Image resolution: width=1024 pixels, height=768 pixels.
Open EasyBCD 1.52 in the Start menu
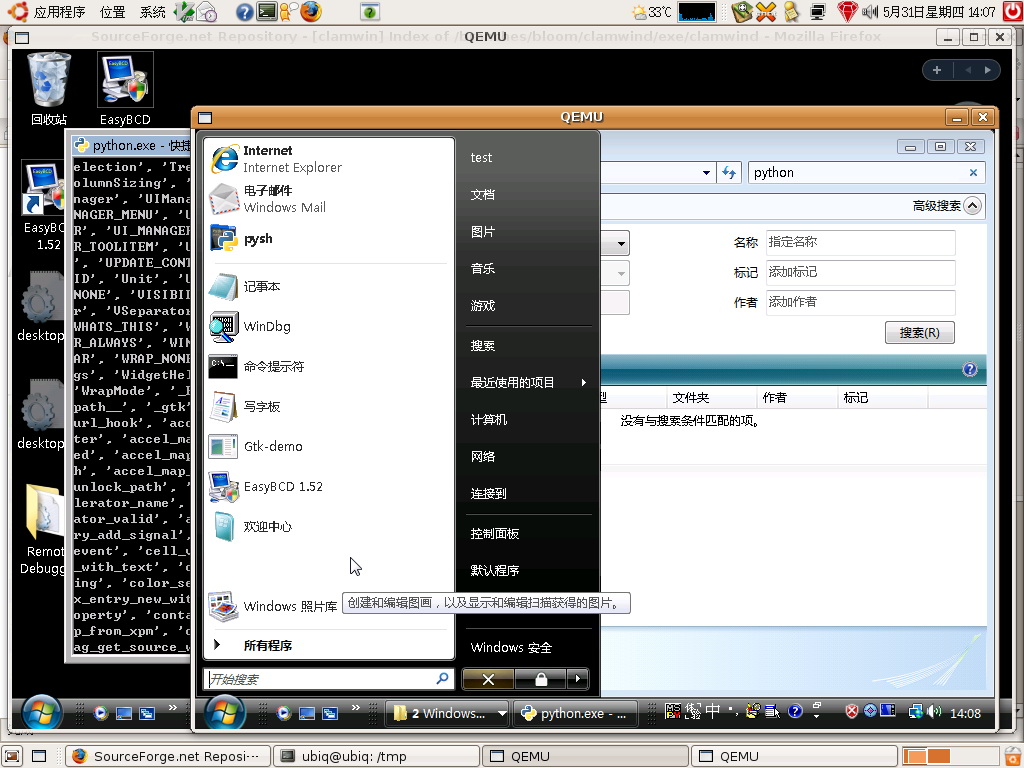pos(328,487)
